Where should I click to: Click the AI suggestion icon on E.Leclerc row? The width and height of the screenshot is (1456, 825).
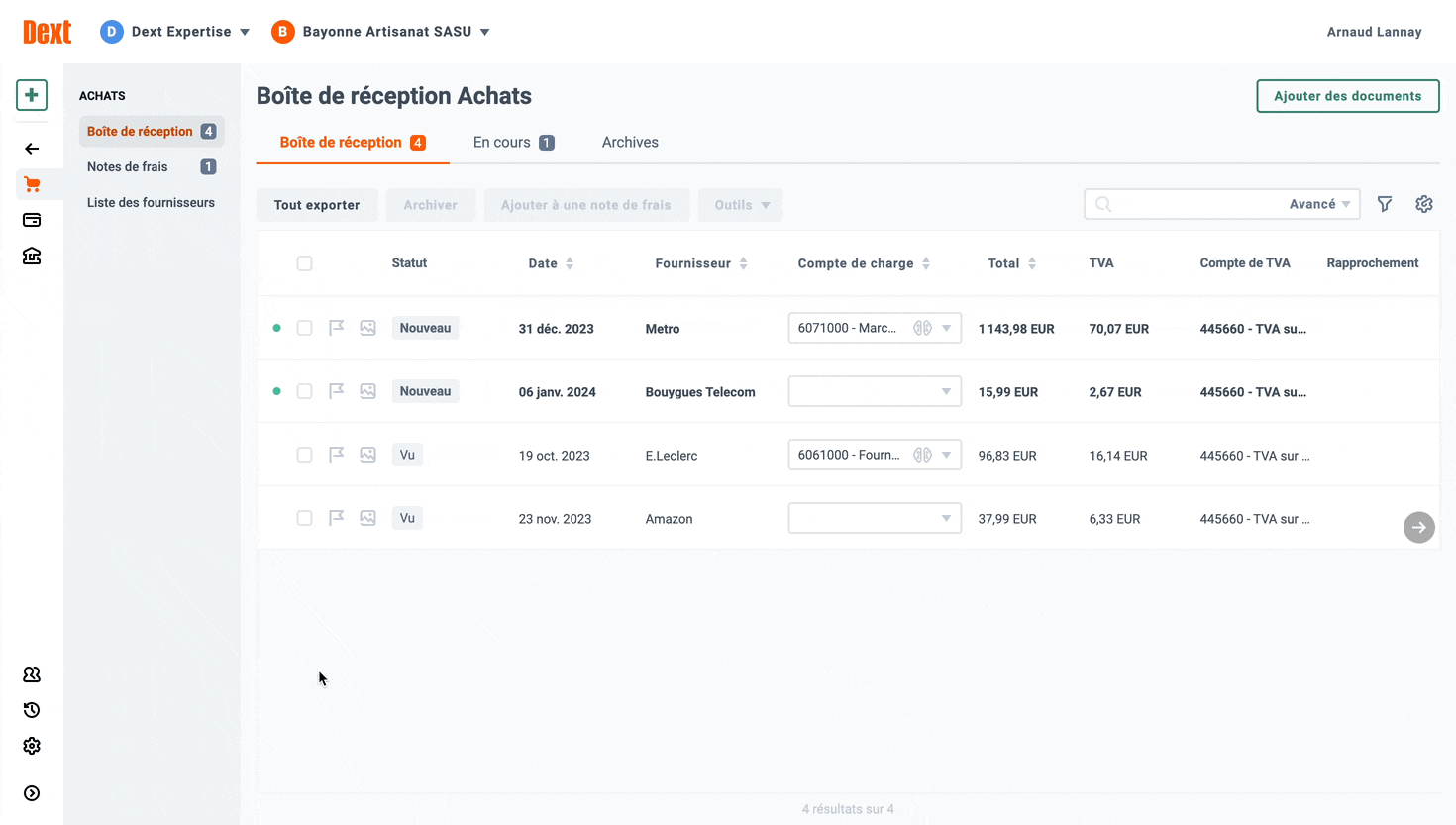tap(922, 455)
